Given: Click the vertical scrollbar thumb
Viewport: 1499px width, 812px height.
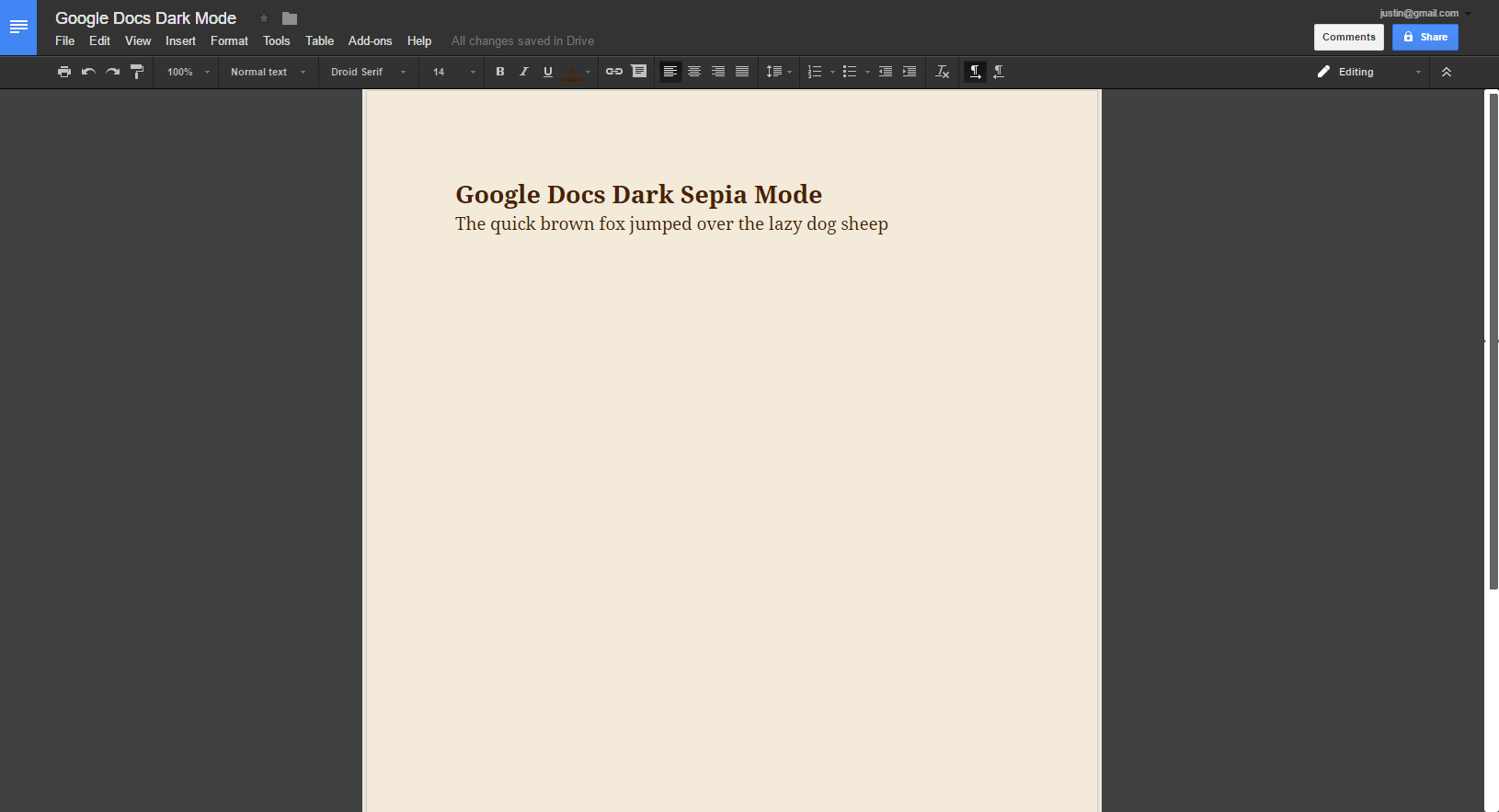Looking at the screenshot, I should [1493, 340].
